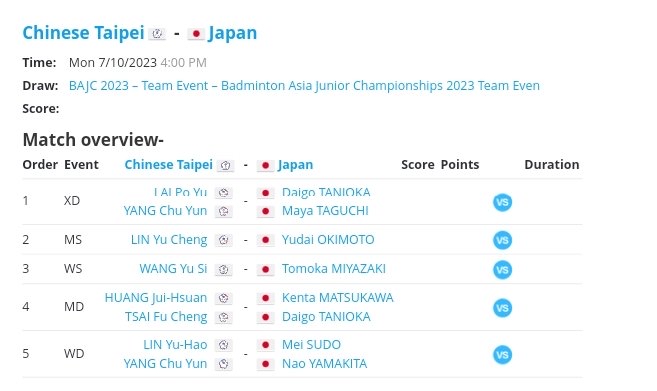Screen dimensions: 657x391
Task: Click Japan flag beside Yudai OKIMOTO
Action: (265, 240)
